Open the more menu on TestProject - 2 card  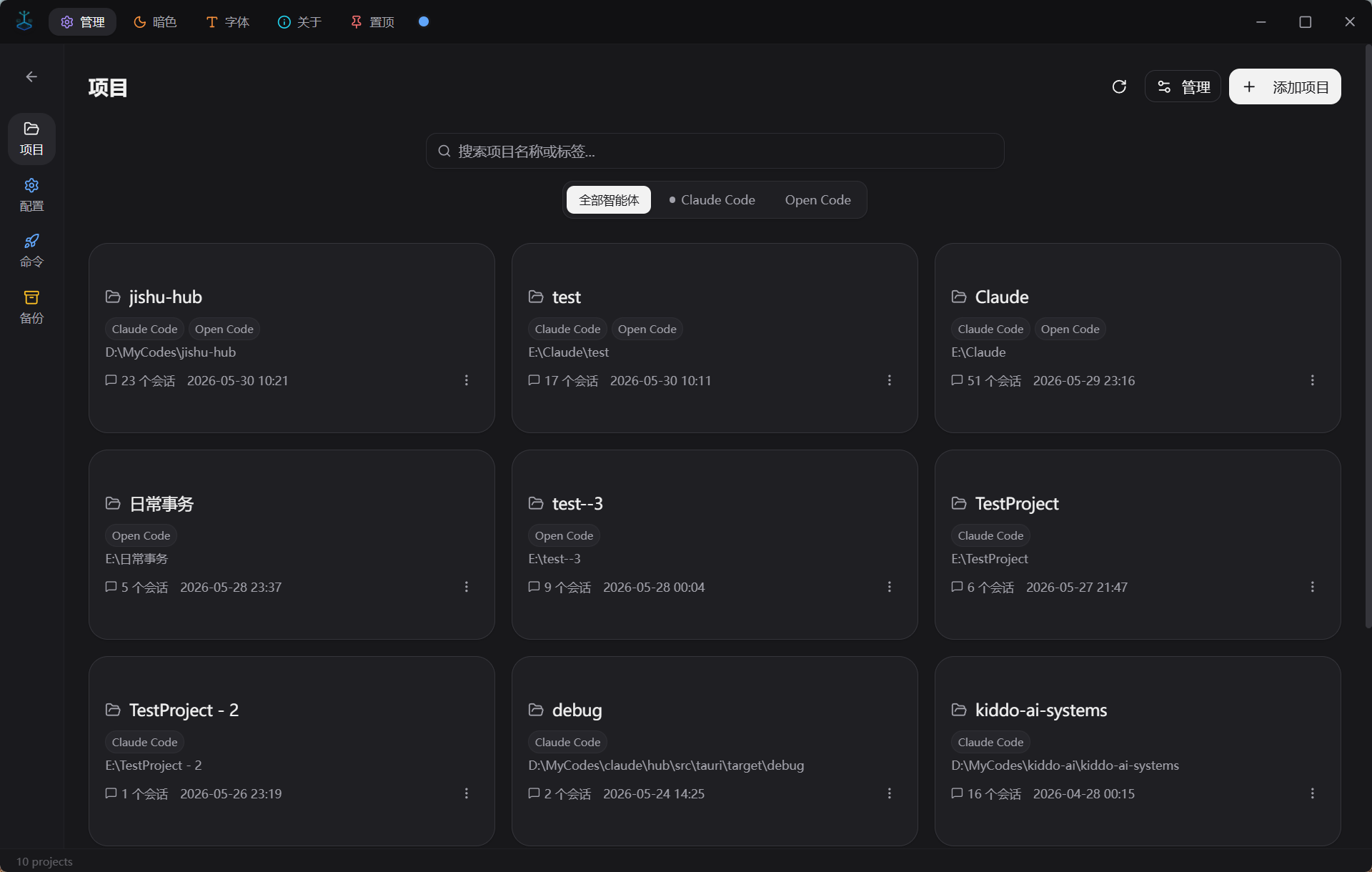[x=467, y=793]
